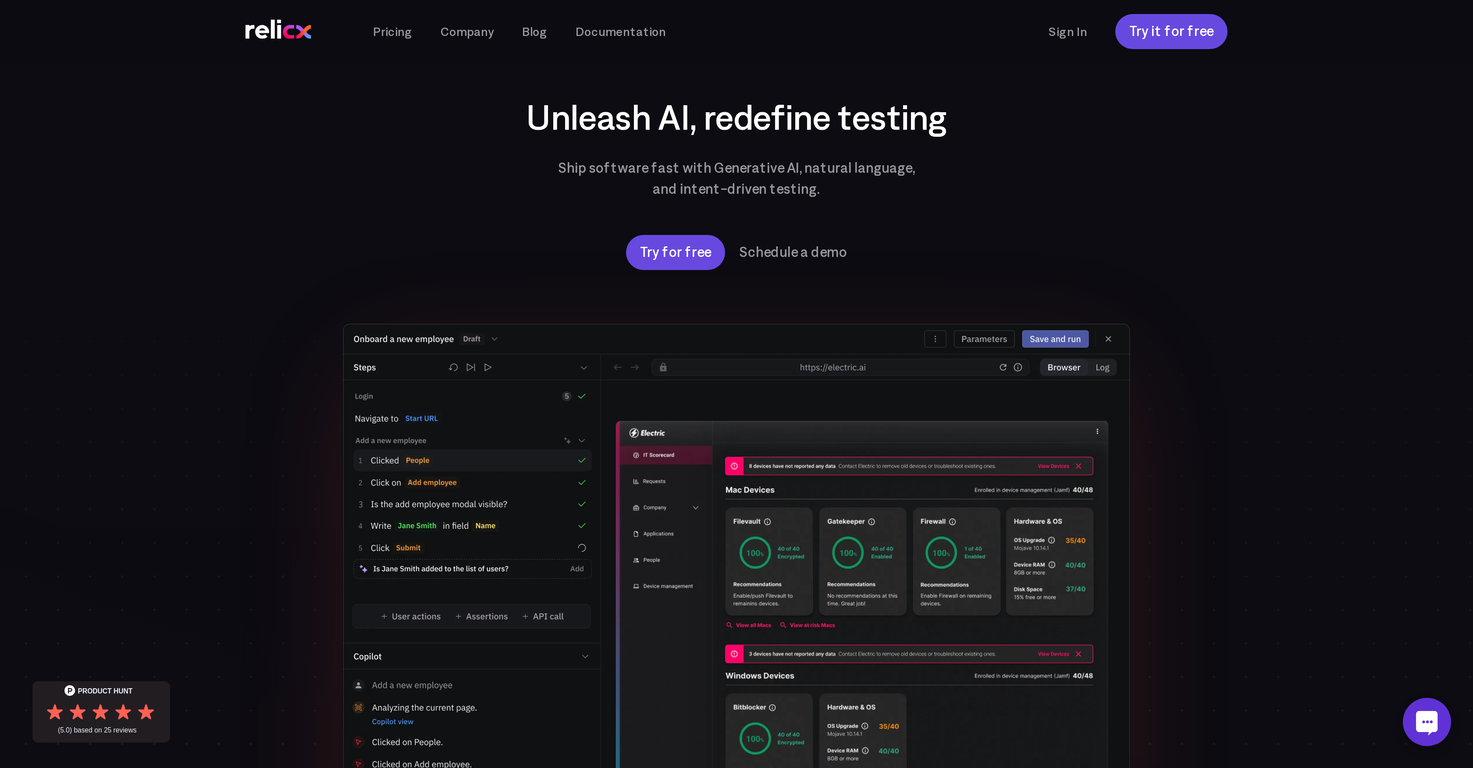
Task: Go to the Documentation page
Action: (620, 32)
